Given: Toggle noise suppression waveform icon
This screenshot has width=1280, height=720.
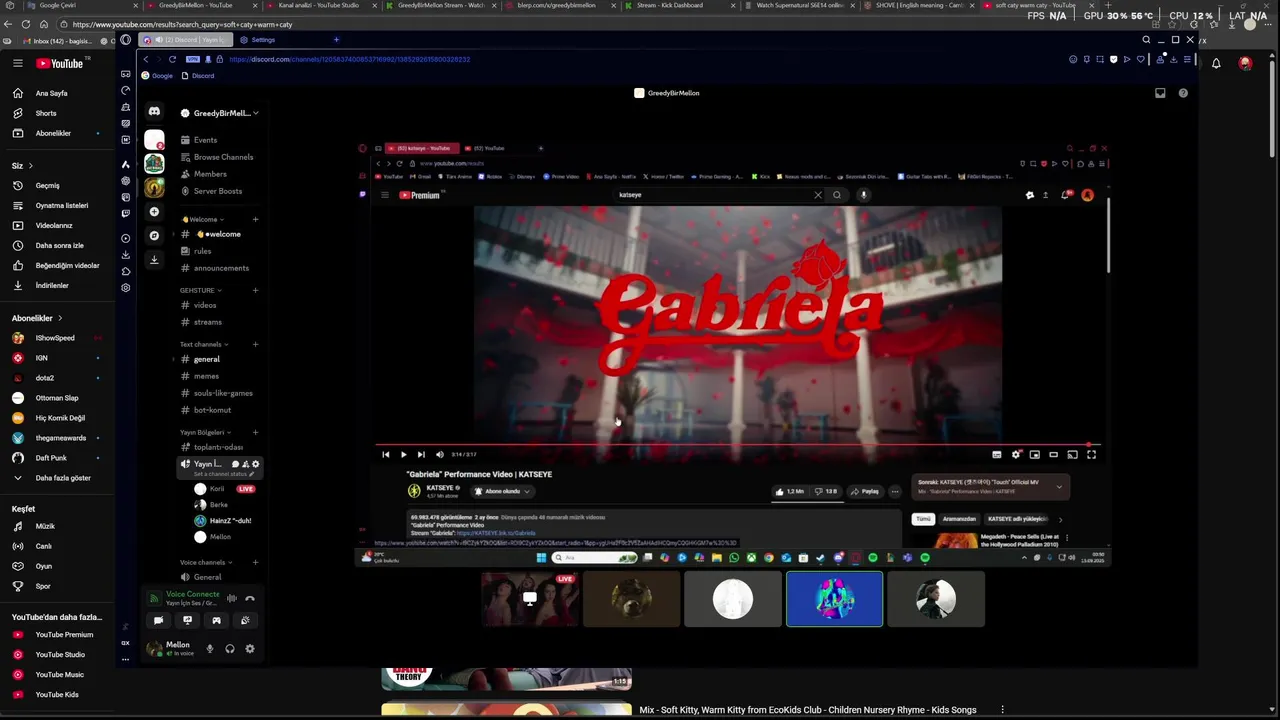Looking at the screenshot, I should click(231, 598).
